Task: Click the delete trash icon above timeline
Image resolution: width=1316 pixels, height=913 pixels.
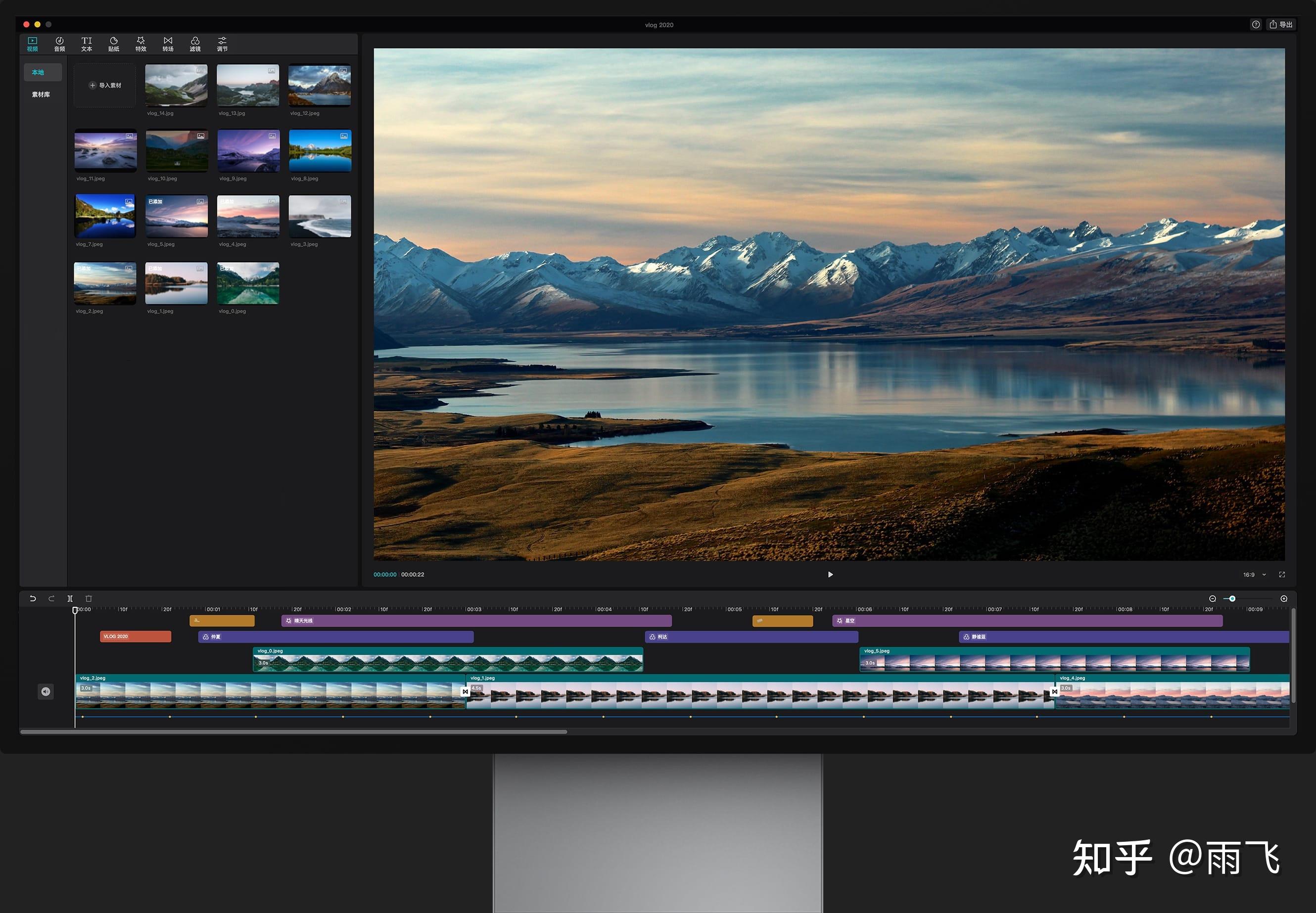Action: (89, 598)
